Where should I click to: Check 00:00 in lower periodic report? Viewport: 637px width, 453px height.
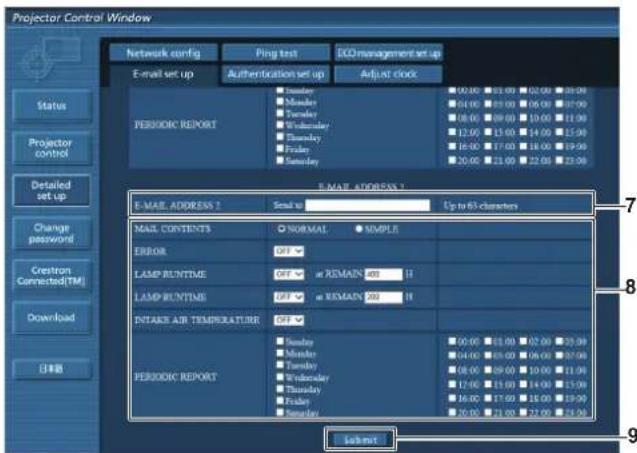coord(452,341)
